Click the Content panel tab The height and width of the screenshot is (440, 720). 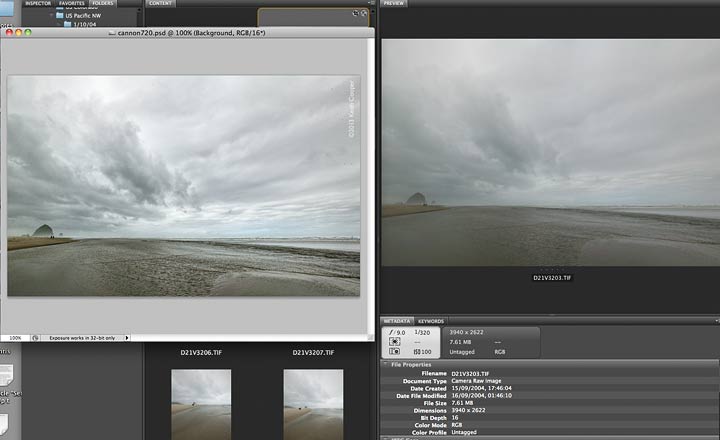tap(160, 3)
